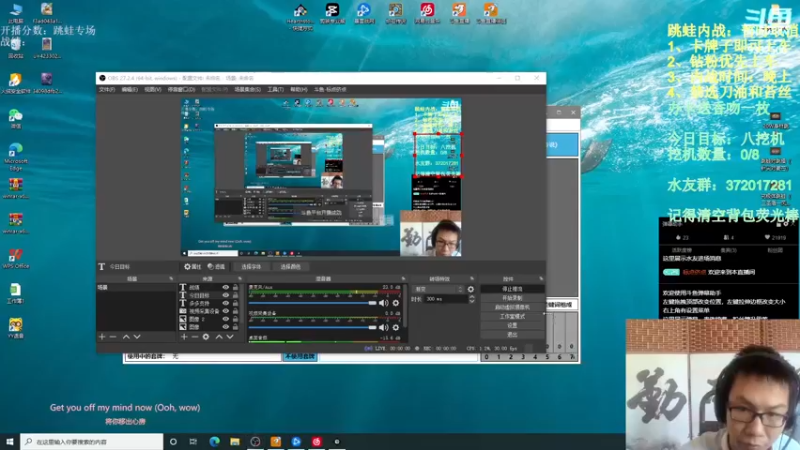This screenshot has height=450, width=800.
Task: Open YY语音 desktop icon
Action: [16, 328]
